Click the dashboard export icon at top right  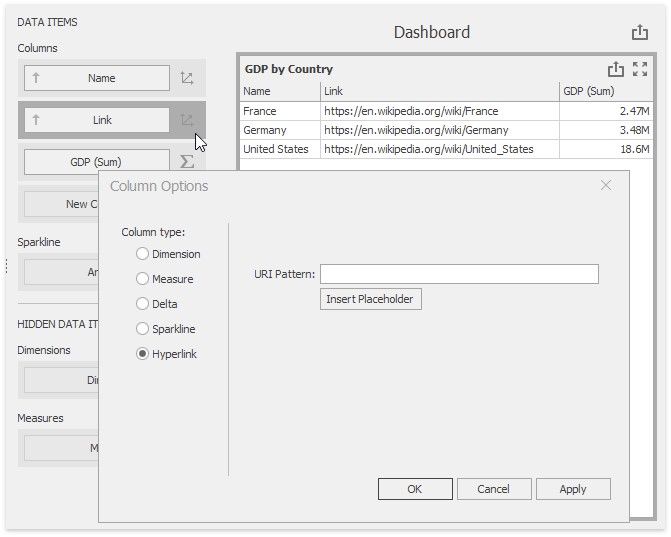pyautogui.click(x=640, y=33)
